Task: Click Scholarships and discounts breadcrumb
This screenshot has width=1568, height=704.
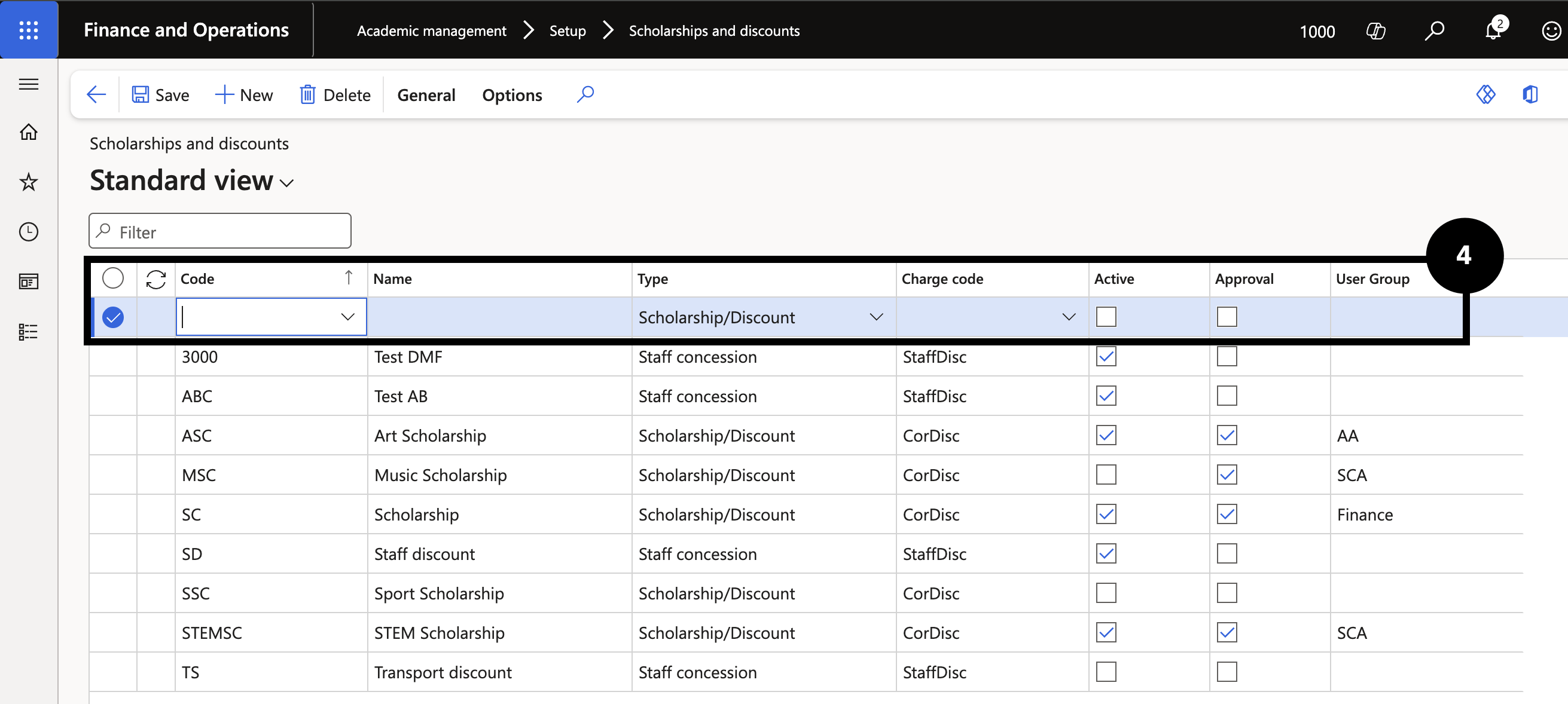Action: tap(714, 30)
